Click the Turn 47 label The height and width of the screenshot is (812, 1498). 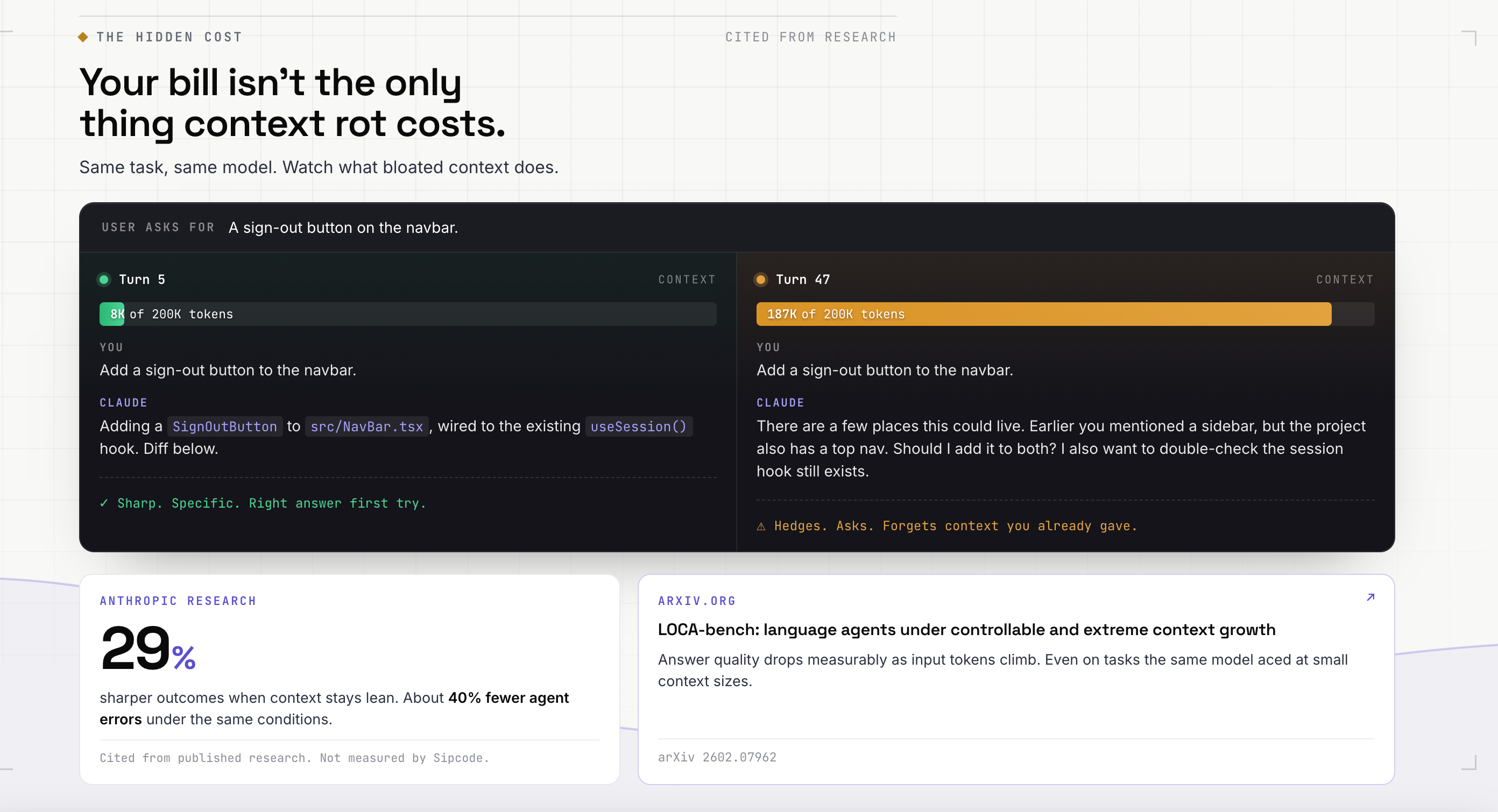point(803,280)
